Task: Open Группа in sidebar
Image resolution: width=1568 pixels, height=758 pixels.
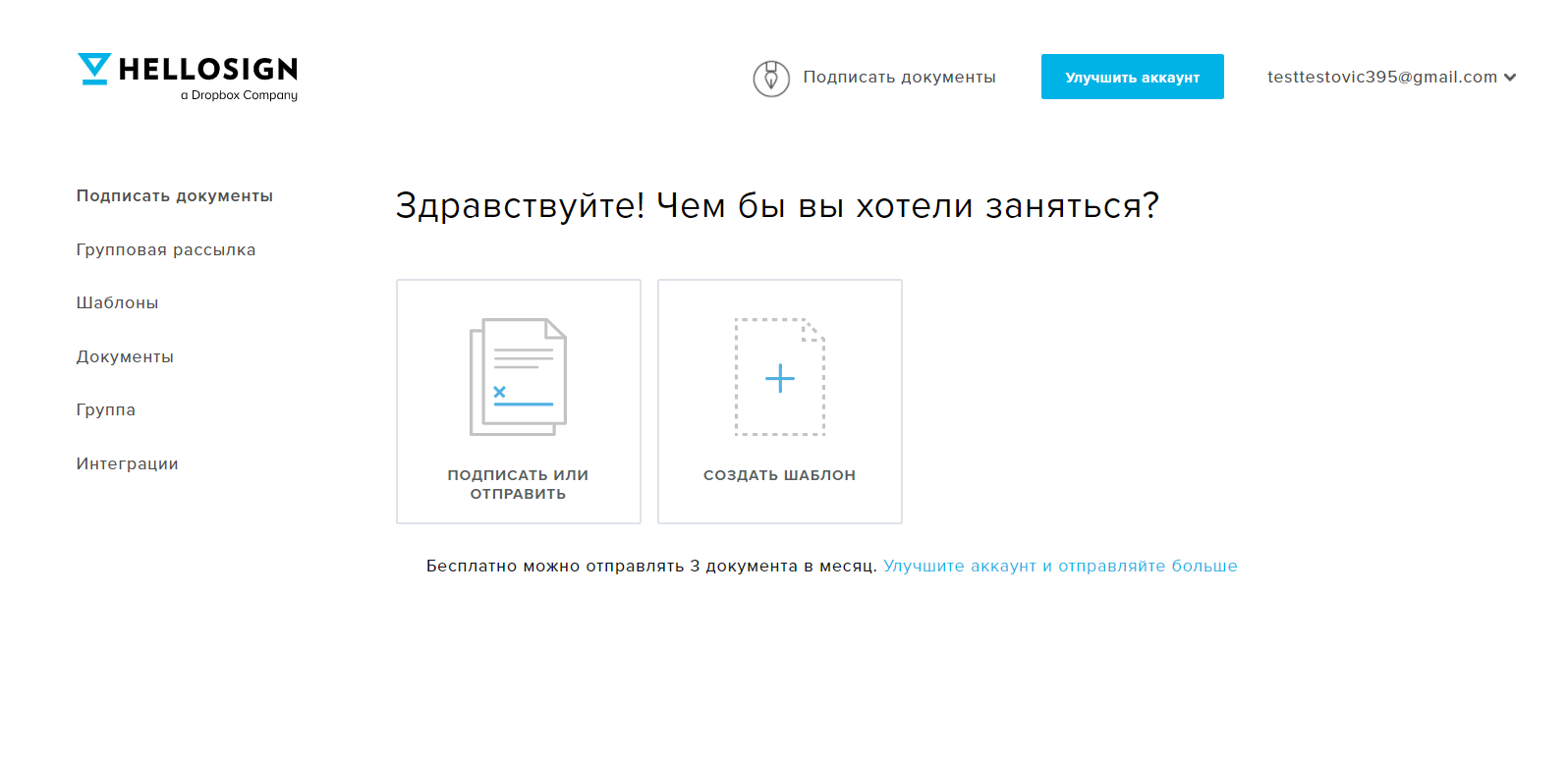Action: [106, 409]
